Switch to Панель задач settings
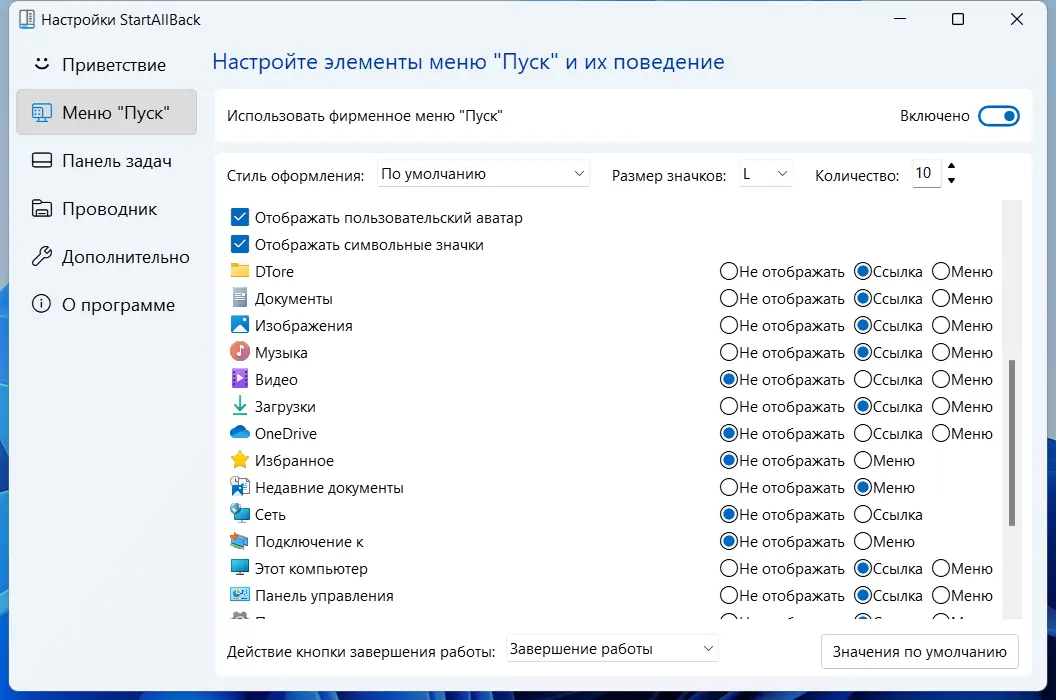Screen dimensions: 1056x700 pos(106,160)
